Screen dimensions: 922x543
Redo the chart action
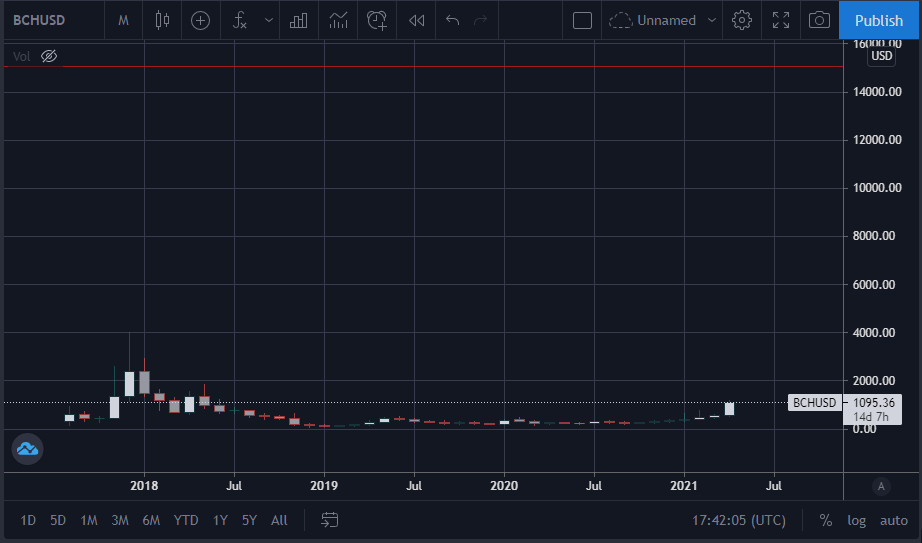tap(480, 21)
